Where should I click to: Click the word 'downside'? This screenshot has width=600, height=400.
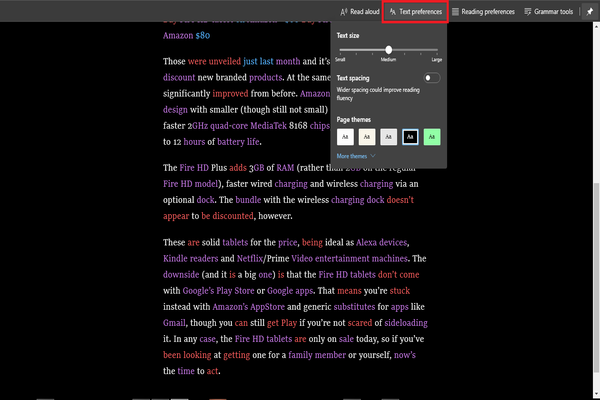tap(181, 275)
